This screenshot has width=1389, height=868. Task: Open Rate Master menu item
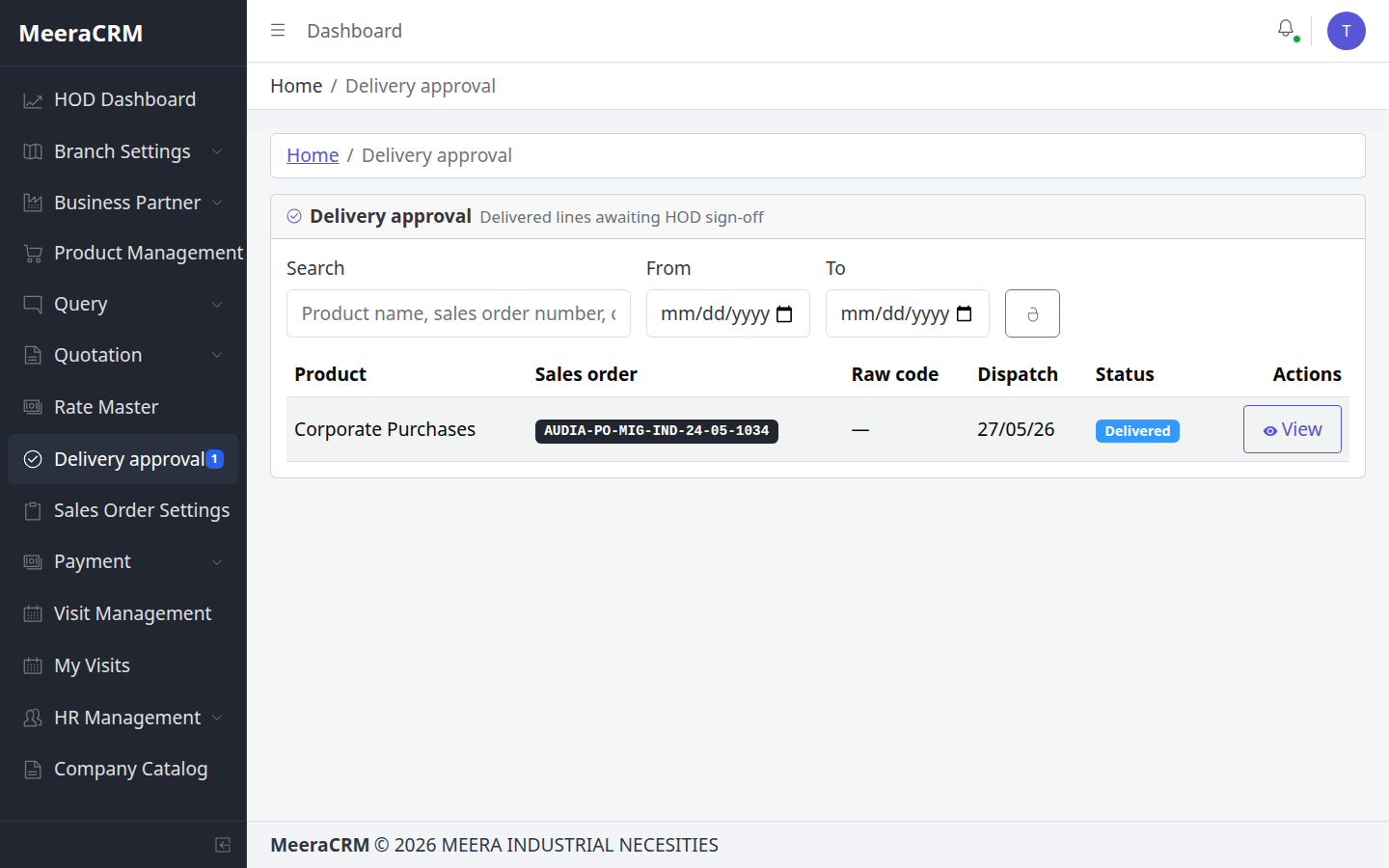click(123, 407)
